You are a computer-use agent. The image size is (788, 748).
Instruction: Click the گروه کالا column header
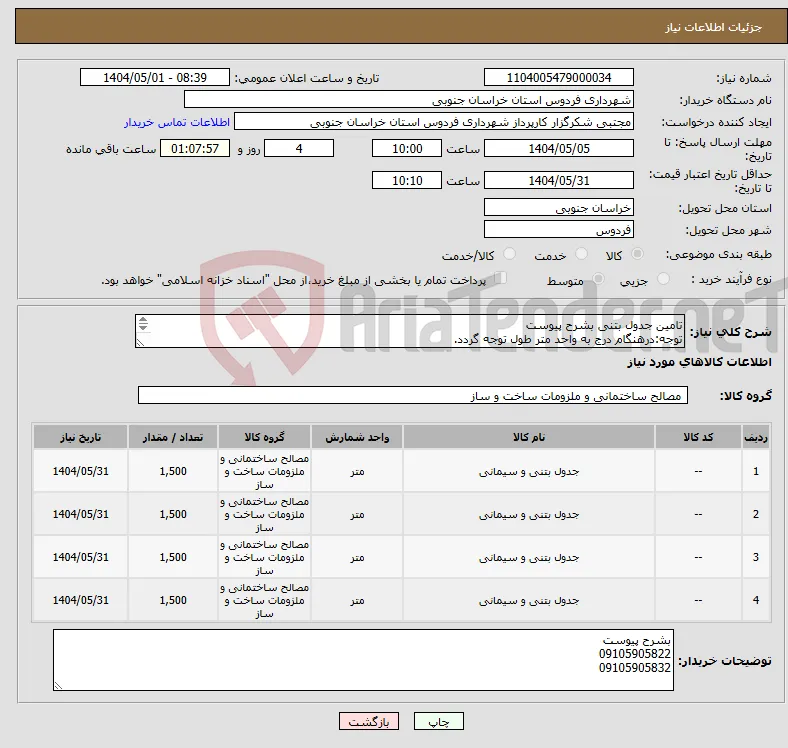[264, 437]
